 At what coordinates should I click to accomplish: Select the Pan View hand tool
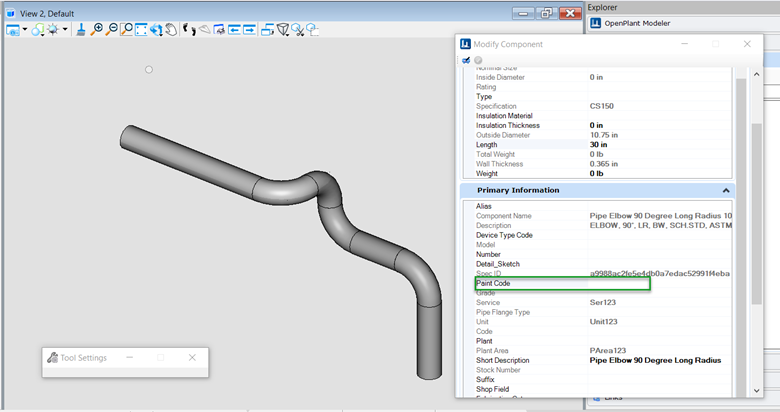click(x=171, y=30)
